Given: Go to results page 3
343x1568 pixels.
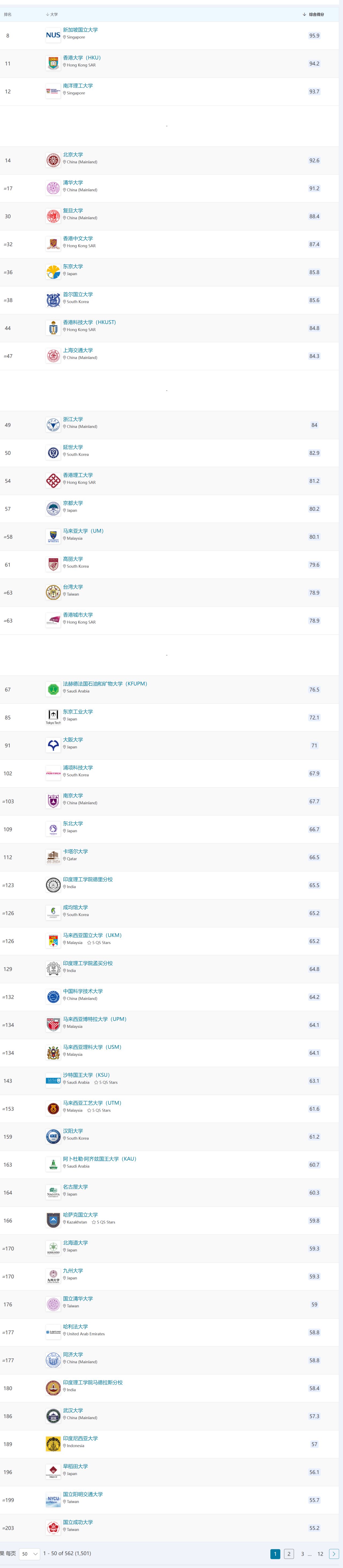Looking at the screenshot, I should (302, 1554).
